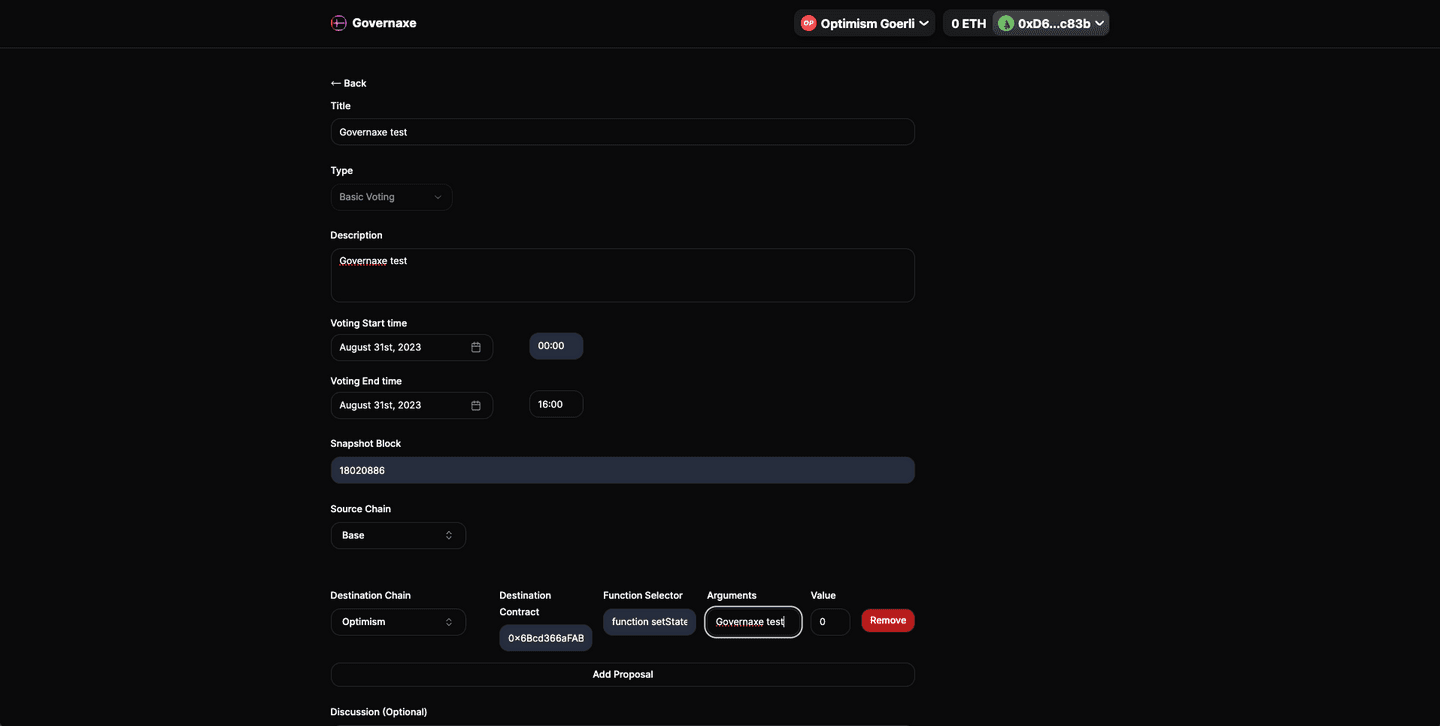Click the green wallet avatar icon
Screen dimensions: 1440x726
[x=1006, y=23]
